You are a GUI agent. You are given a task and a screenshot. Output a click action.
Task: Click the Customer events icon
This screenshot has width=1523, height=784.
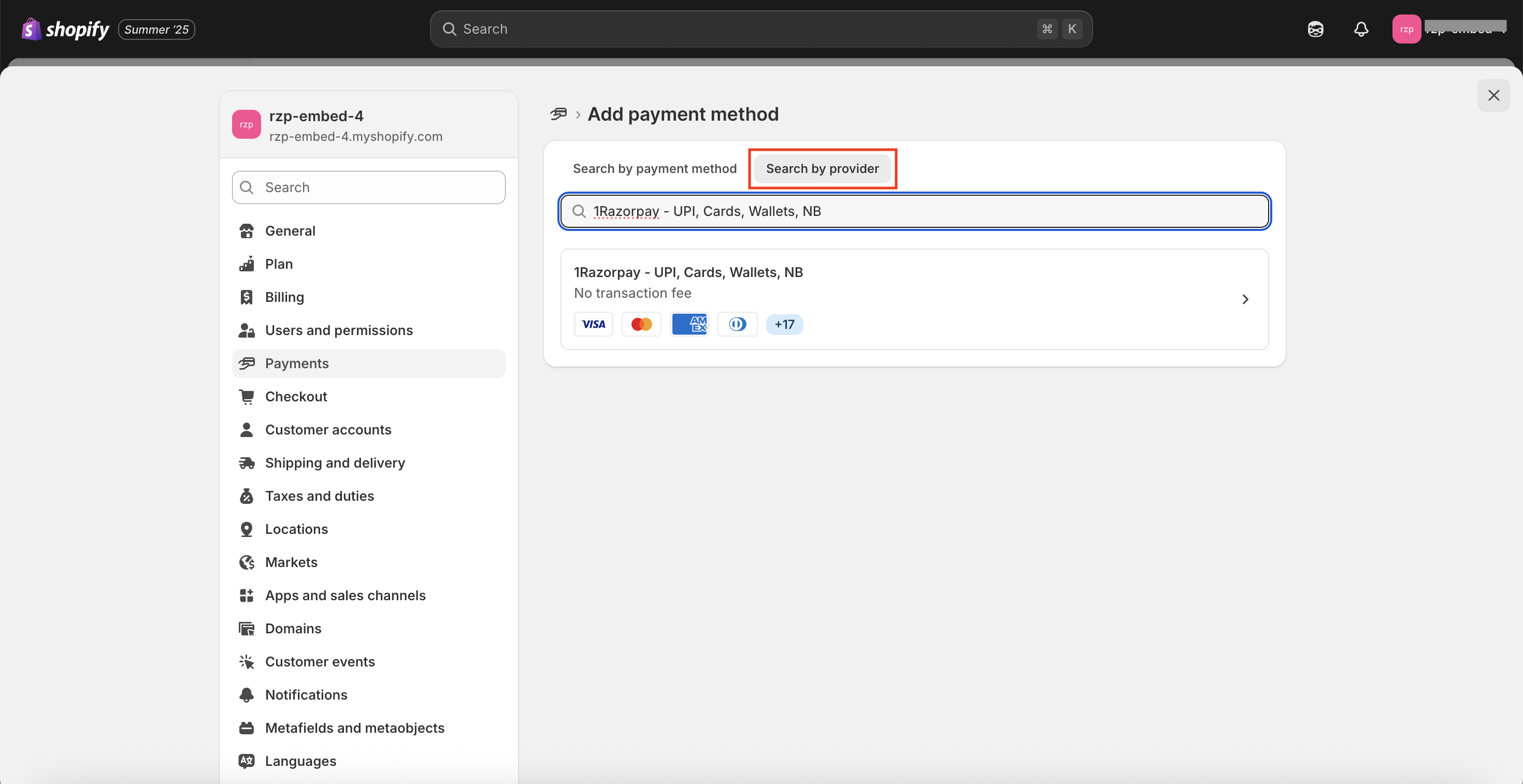pos(247,661)
